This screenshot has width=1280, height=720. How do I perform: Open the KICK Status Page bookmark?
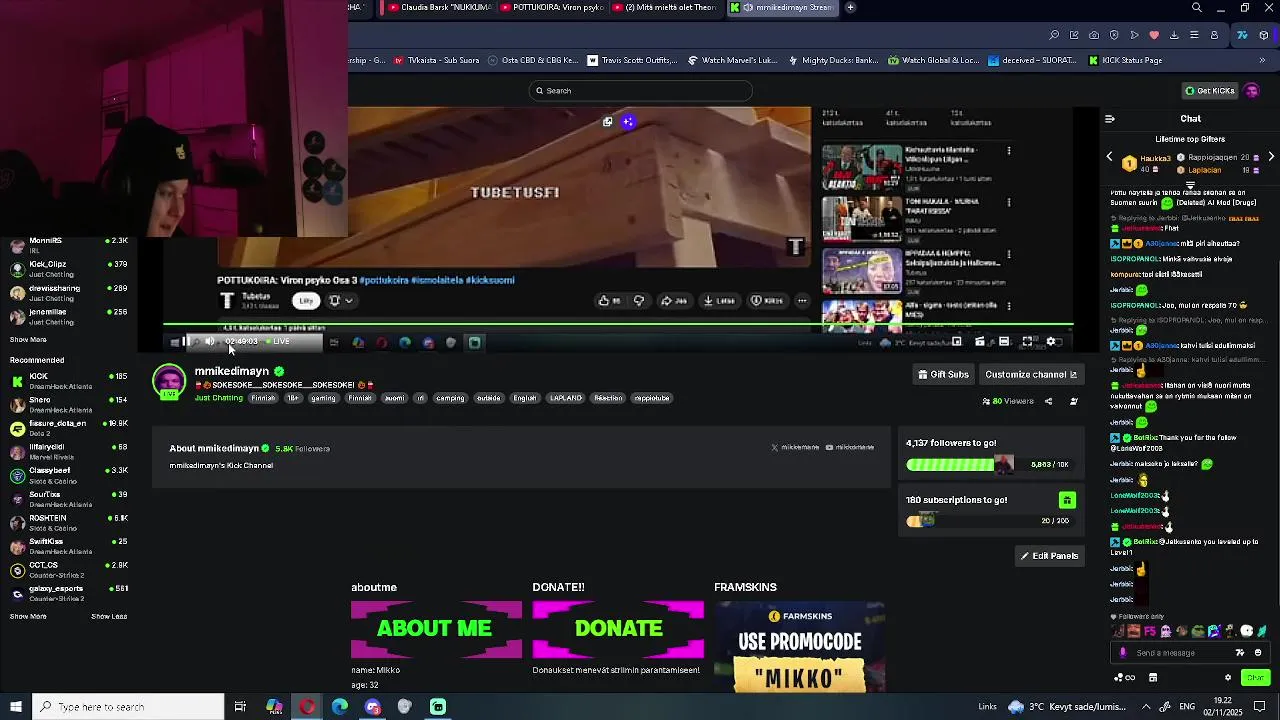click(x=1125, y=60)
